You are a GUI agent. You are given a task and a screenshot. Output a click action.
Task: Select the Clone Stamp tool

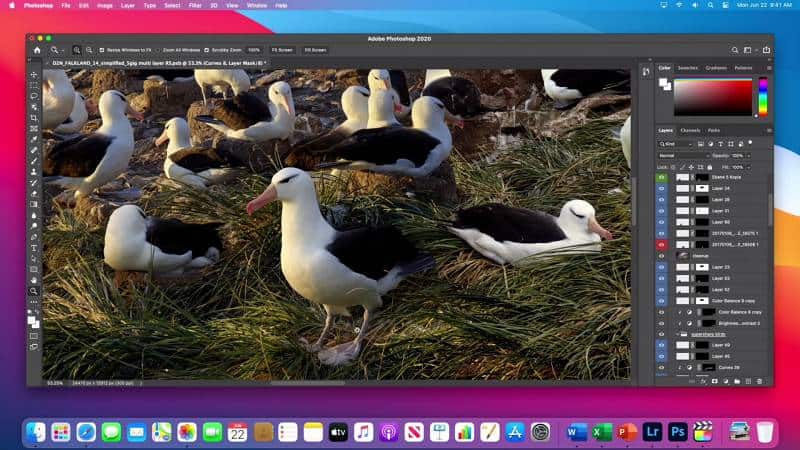coord(34,172)
